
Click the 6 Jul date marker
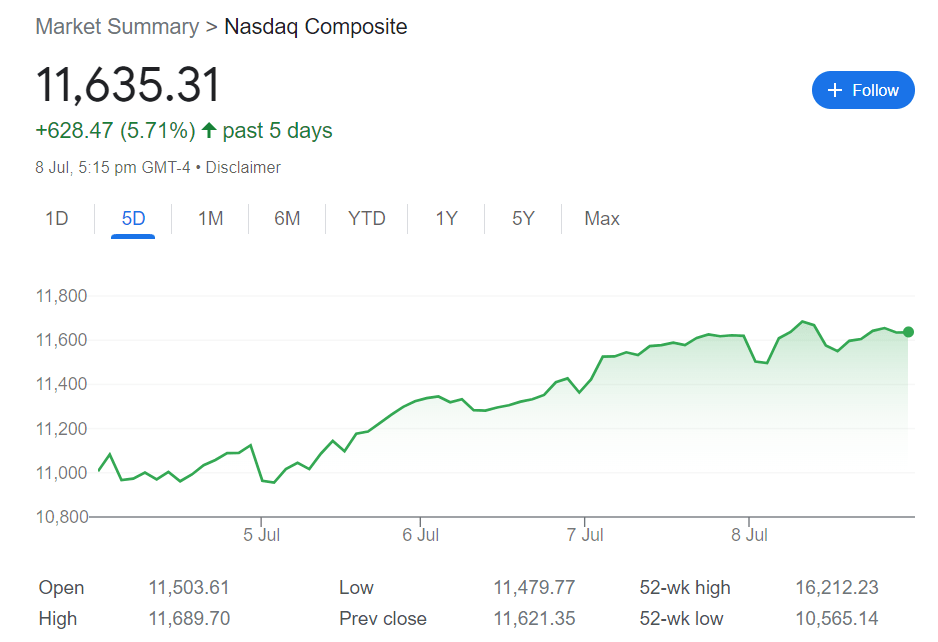pyautogui.click(x=421, y=535)
